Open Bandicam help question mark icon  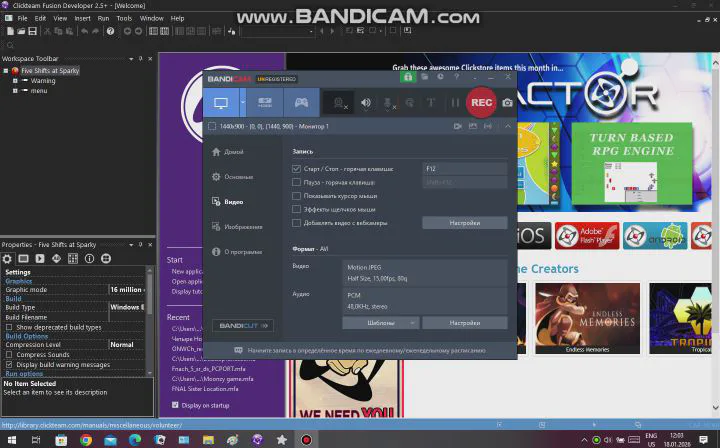[x=456, y=77]
